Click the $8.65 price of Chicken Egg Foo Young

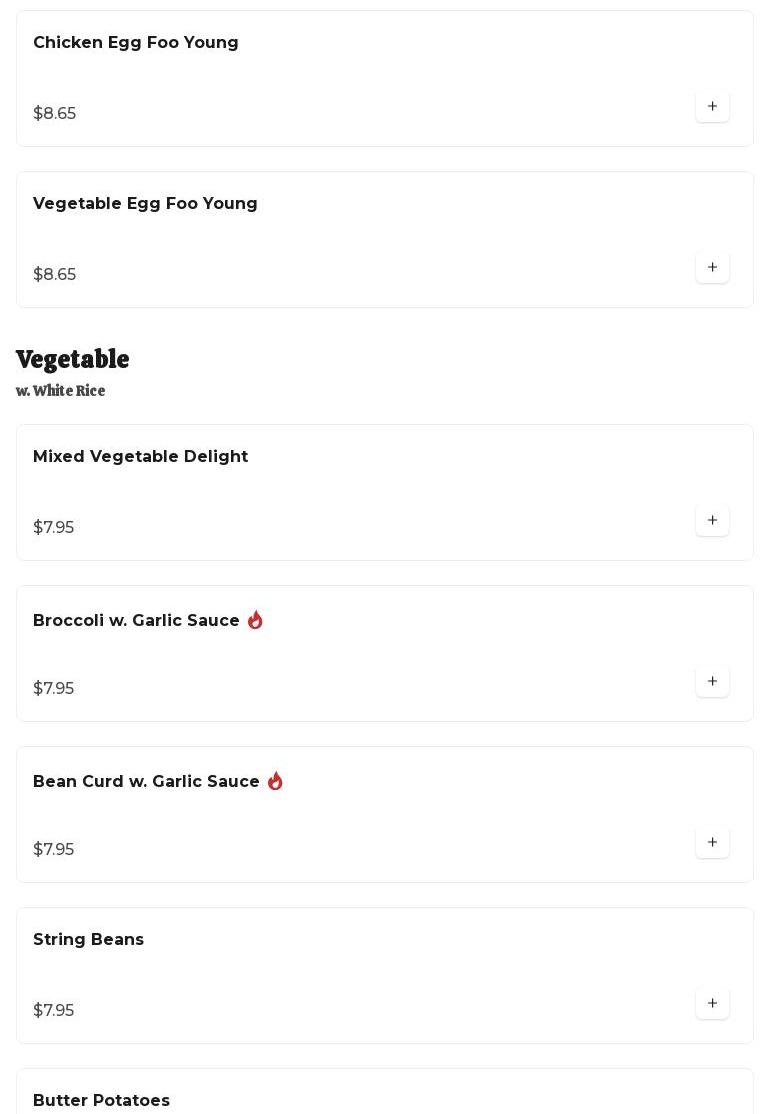point(54,114)
